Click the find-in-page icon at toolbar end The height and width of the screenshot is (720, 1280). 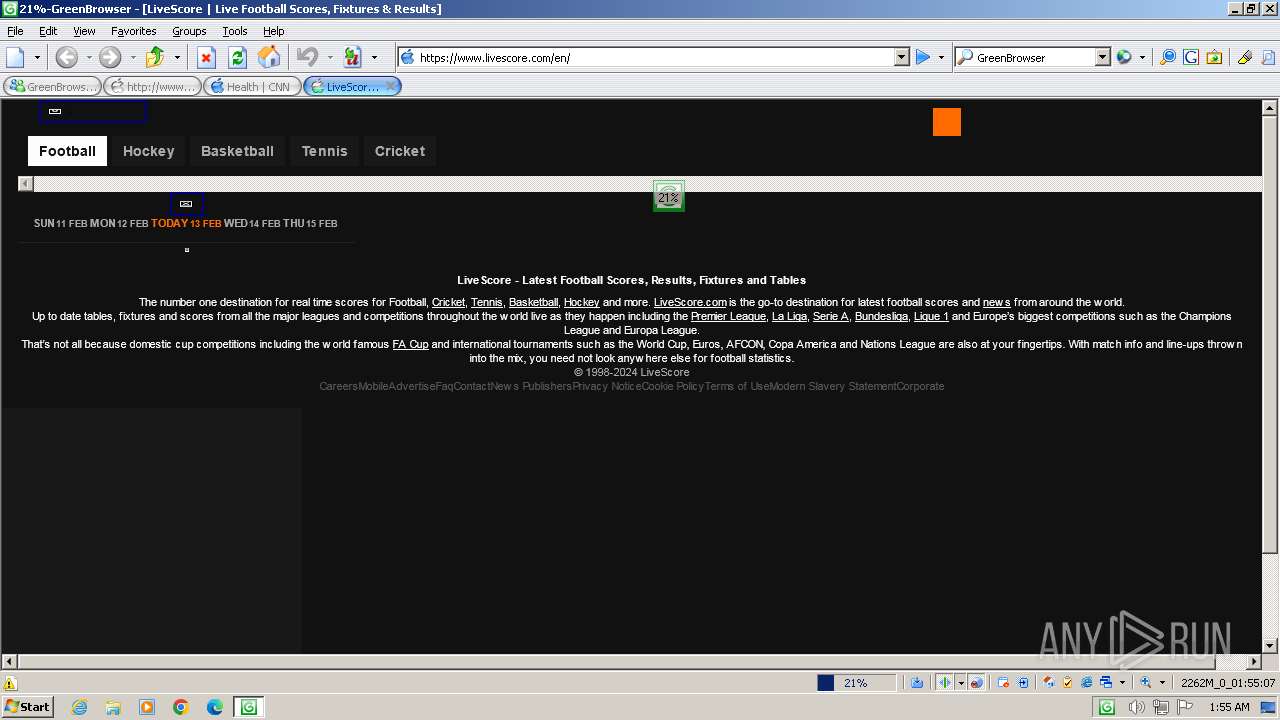point(1267,57)
